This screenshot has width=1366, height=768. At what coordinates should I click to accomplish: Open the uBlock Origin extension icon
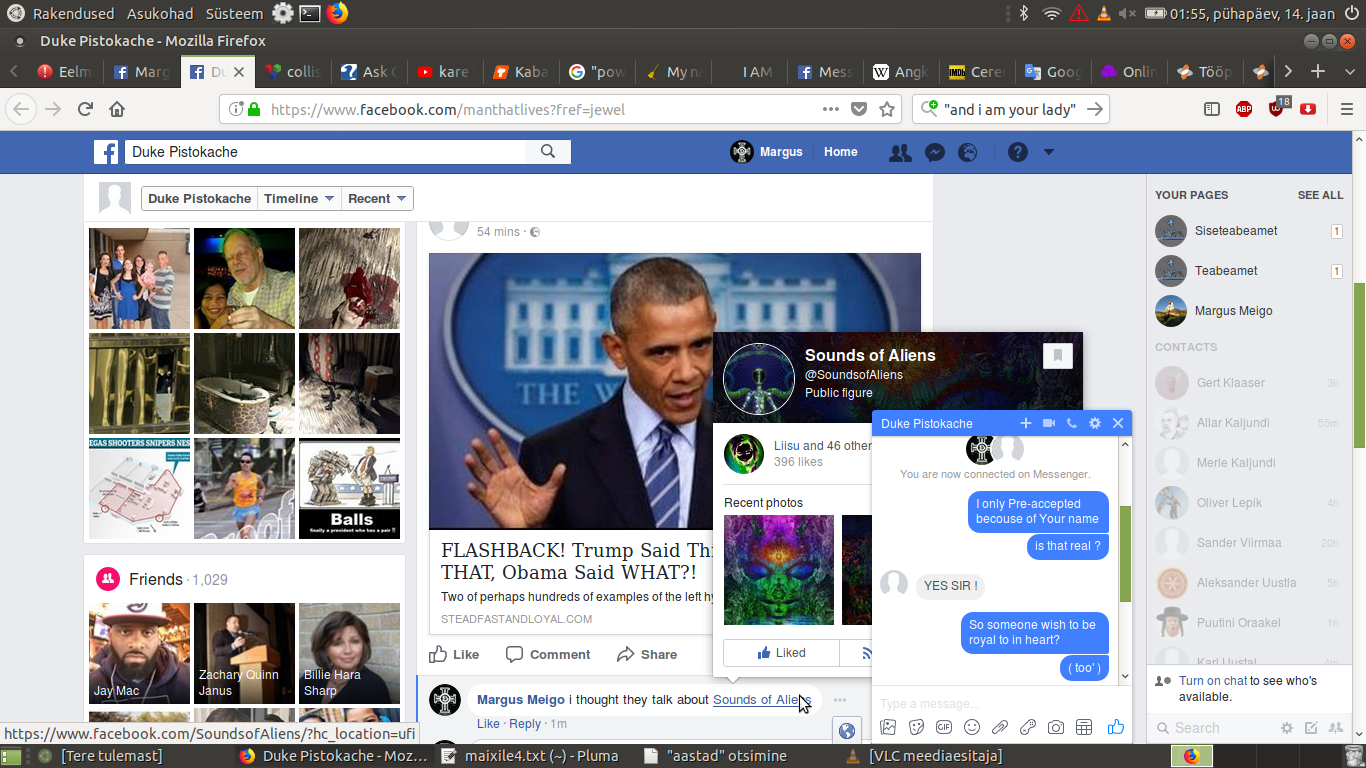(x=1277, y=107)
